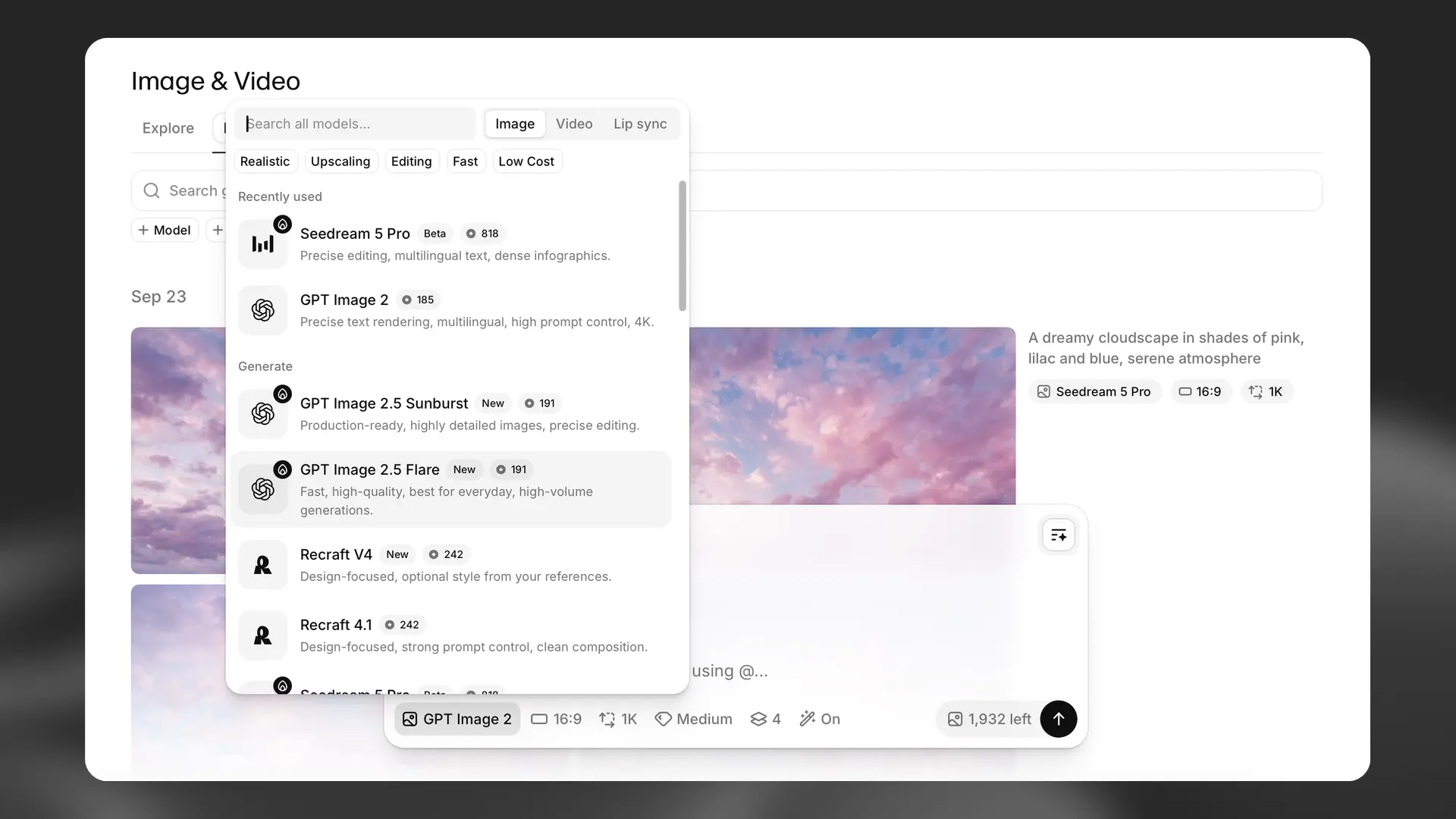Click the 185 credit cost badge for GPT Image 2
This screenshot has height=819, width=1456.
click(418, 300)
